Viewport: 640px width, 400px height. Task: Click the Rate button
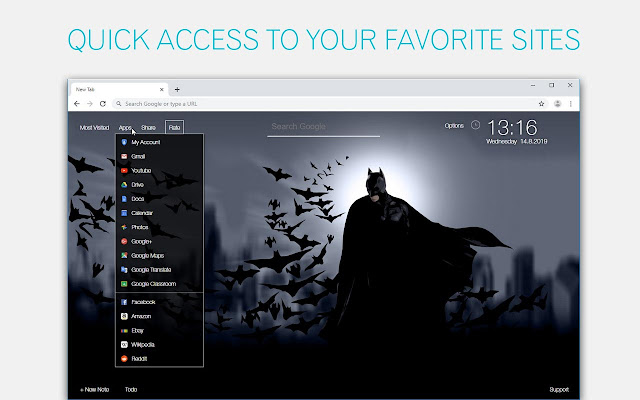(x=174, y=127)
